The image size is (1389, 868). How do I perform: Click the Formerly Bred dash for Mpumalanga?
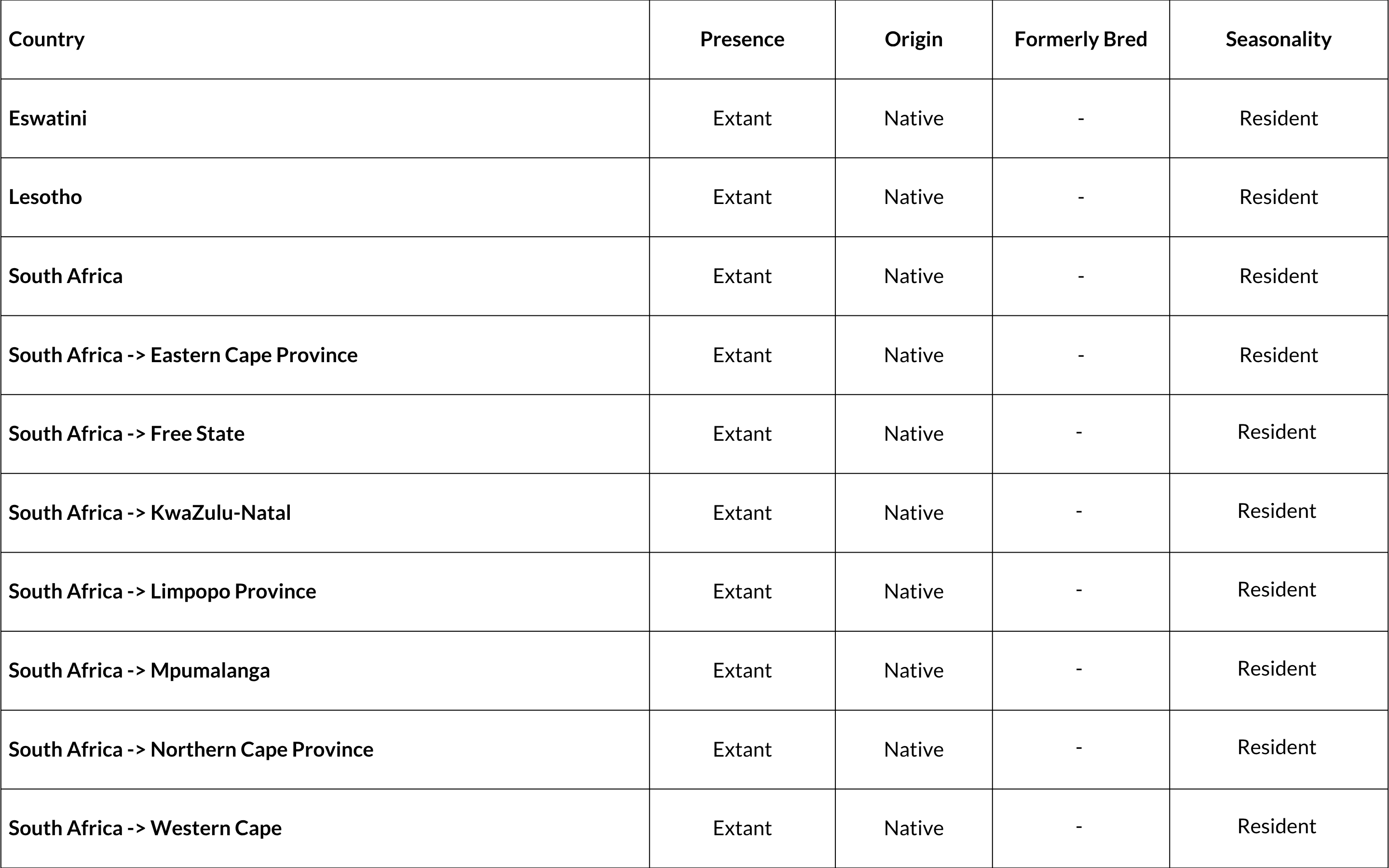click(x=1078, y=669)
